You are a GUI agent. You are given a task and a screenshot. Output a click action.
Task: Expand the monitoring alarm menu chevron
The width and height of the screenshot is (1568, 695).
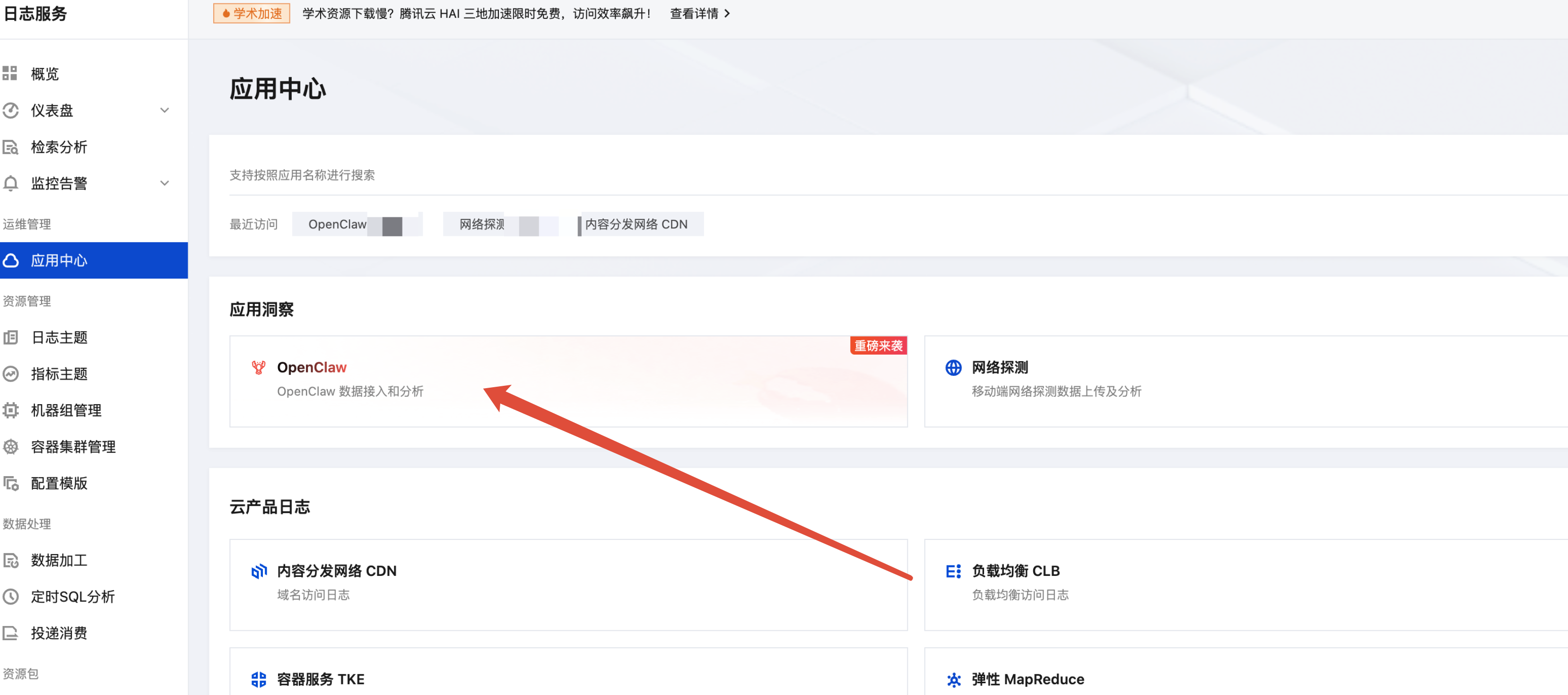[x=165, y=183]
